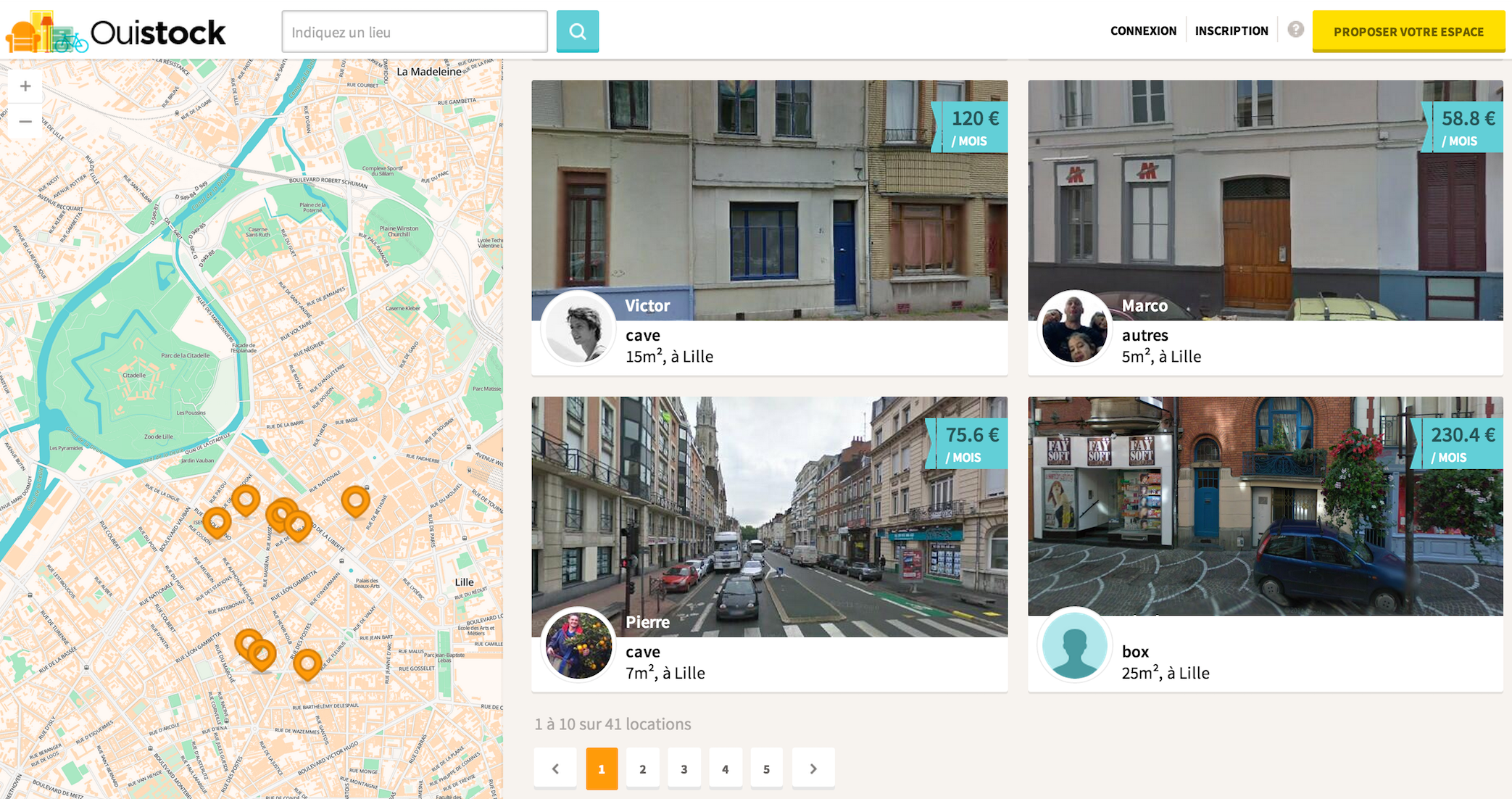1512x799 pixels.
Task: Select page 5 of results
Action: pos(766,769)
